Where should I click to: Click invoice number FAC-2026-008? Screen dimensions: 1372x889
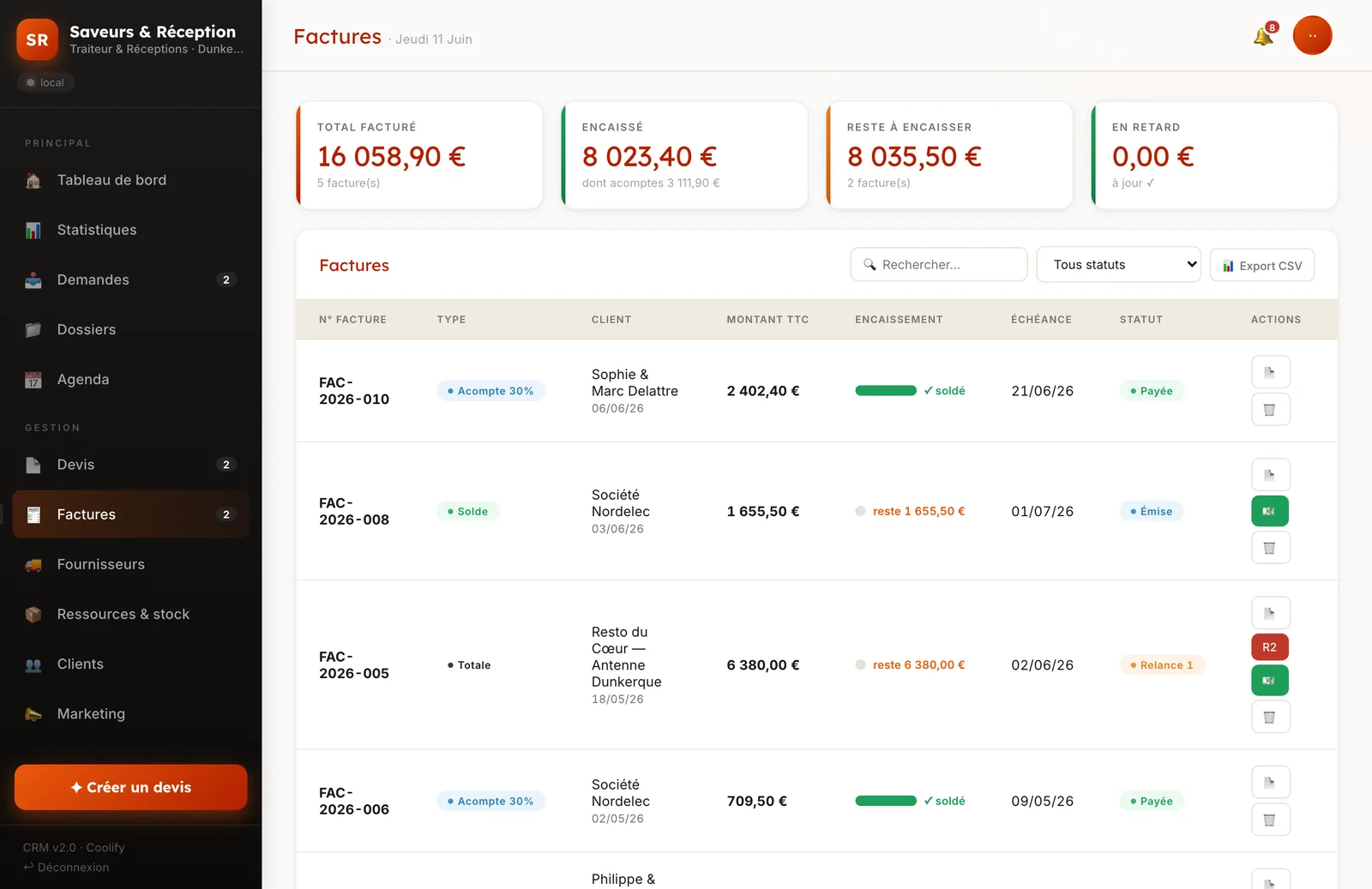click(354, 511)
